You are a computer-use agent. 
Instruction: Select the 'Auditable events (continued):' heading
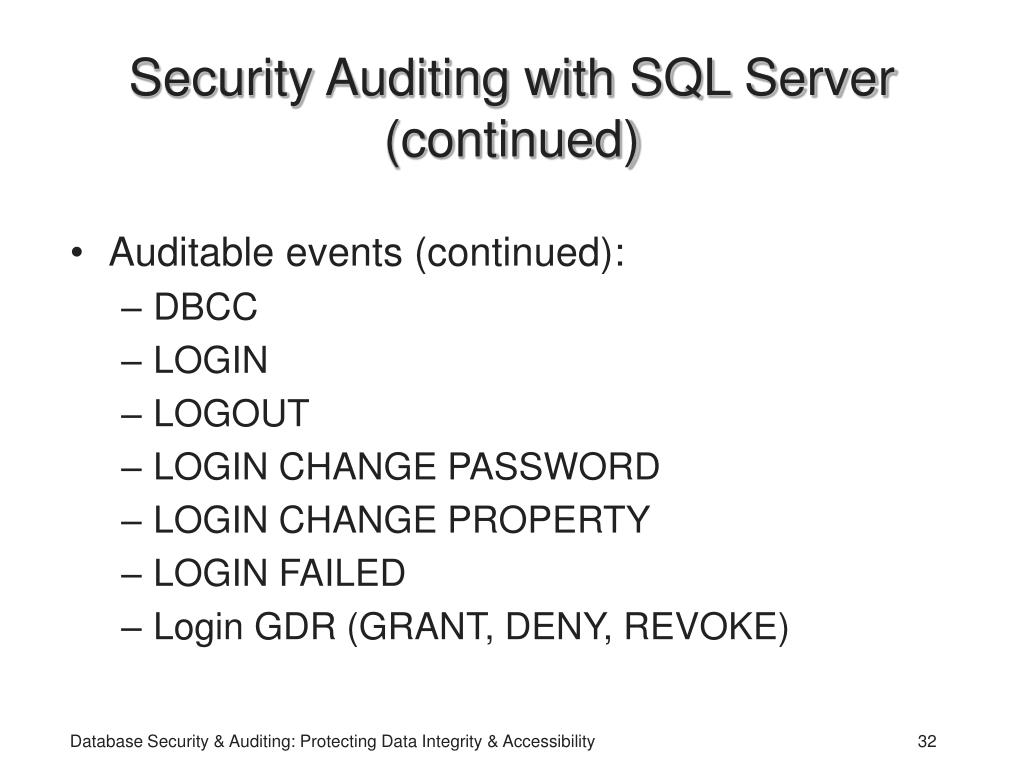pos(366,253)
